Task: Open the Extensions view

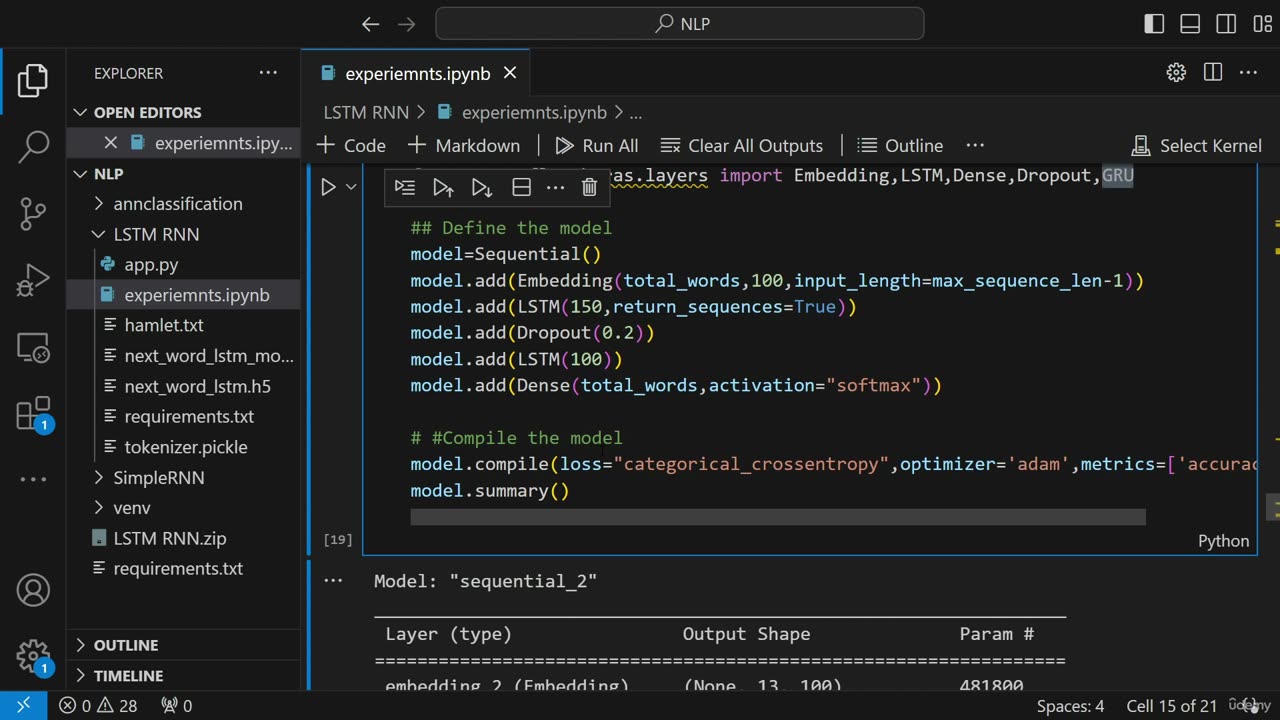Action: pyautogui.click(x=33, y=413)
